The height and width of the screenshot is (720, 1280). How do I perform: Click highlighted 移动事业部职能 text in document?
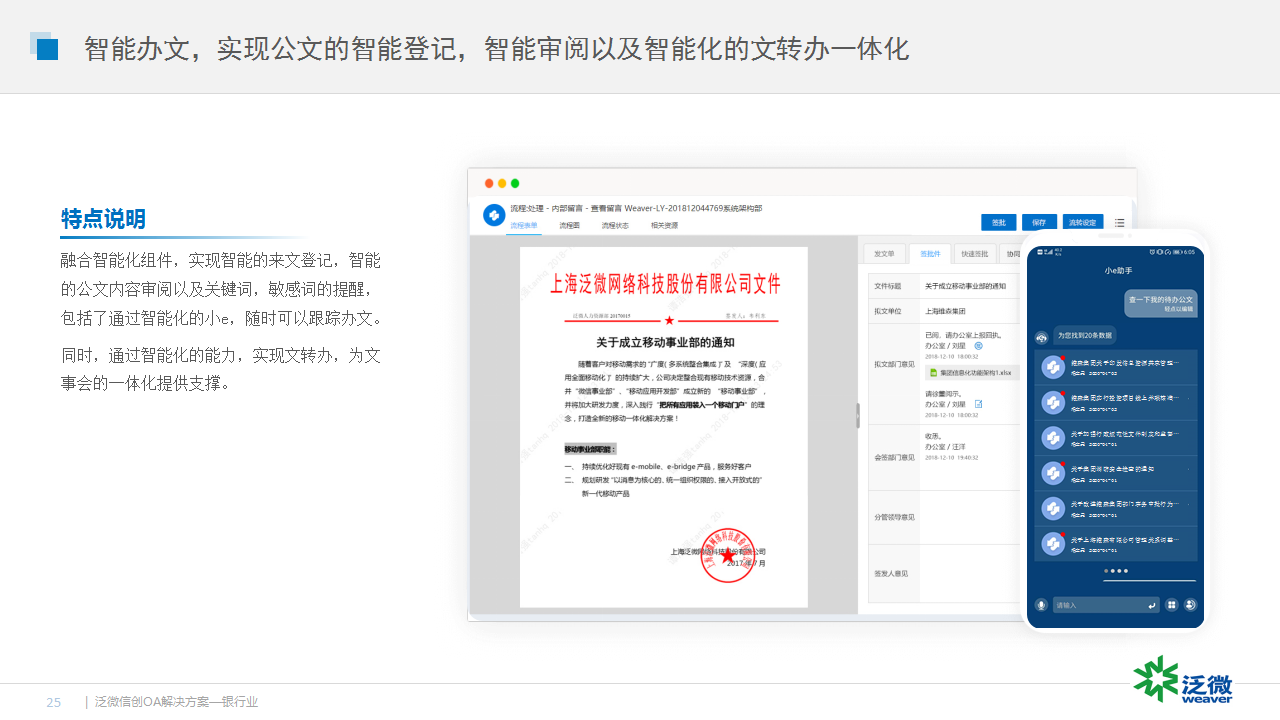pos(590,449)
